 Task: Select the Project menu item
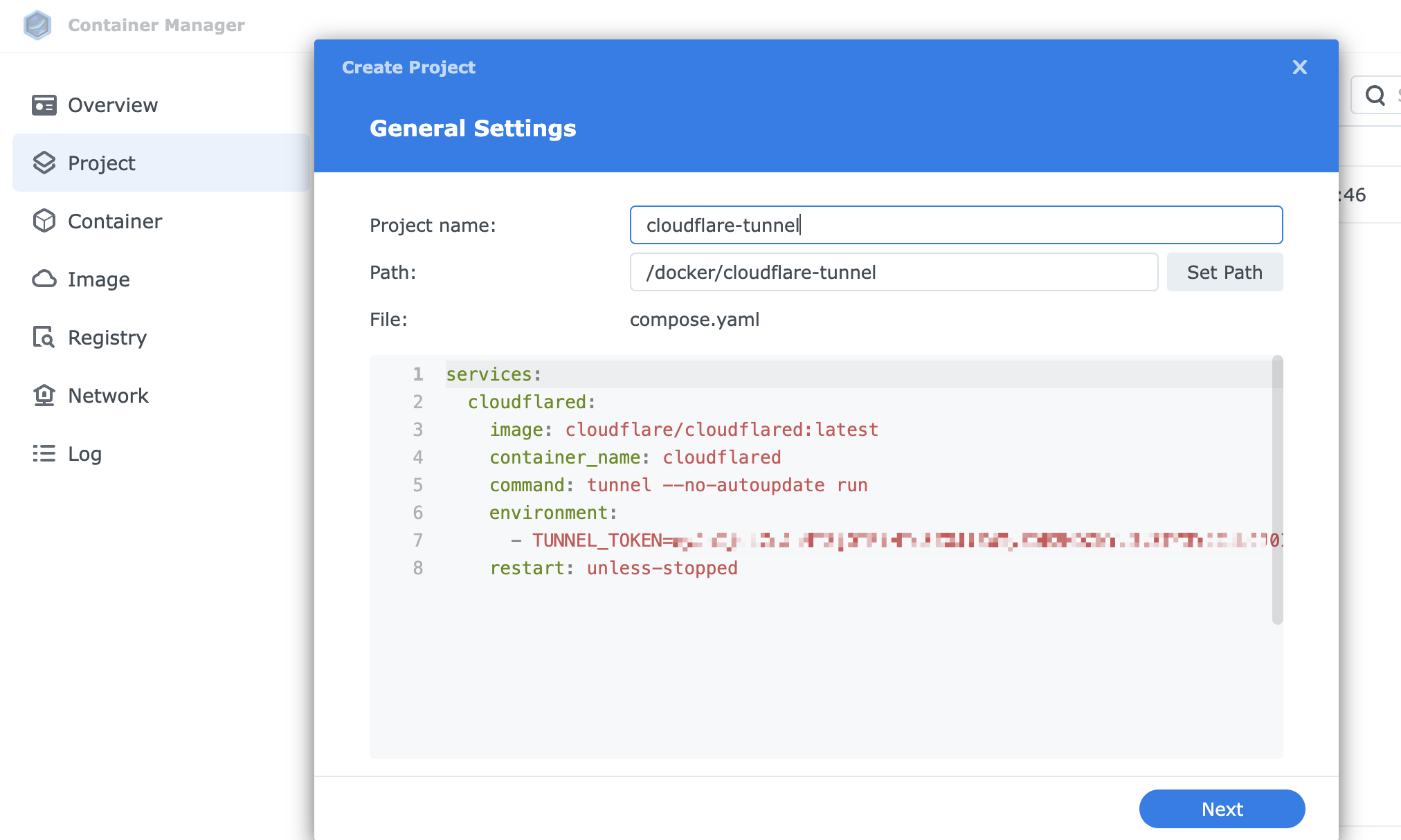point(161,163)
